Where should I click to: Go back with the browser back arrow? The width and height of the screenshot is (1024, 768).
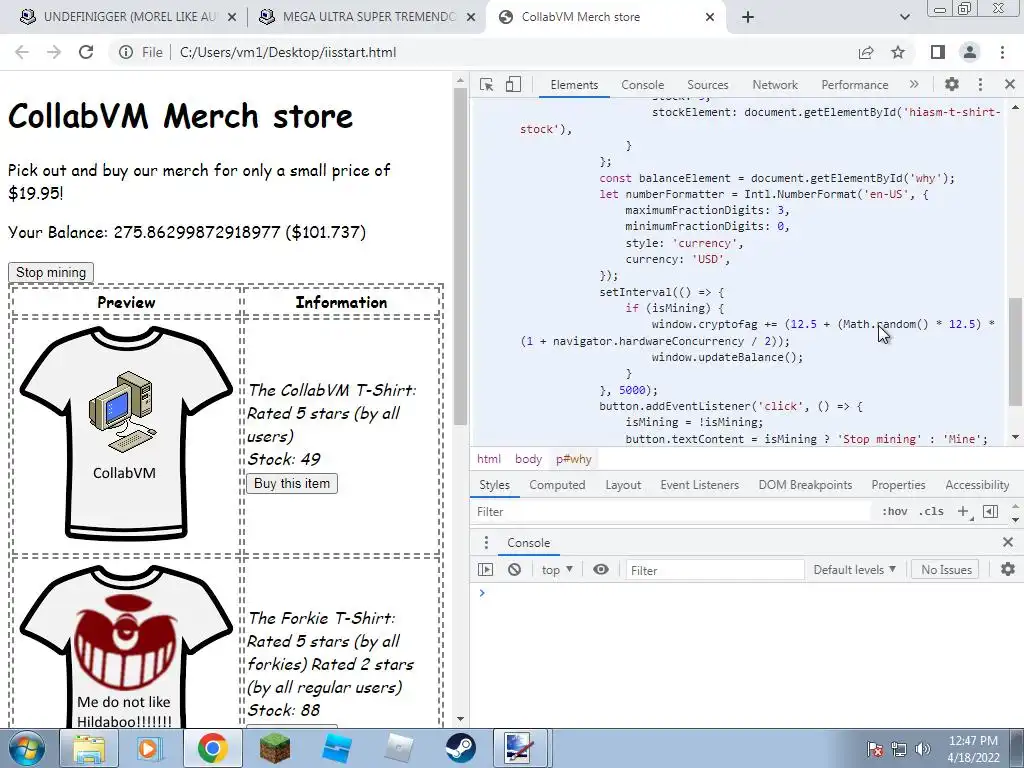pos(22,52)
